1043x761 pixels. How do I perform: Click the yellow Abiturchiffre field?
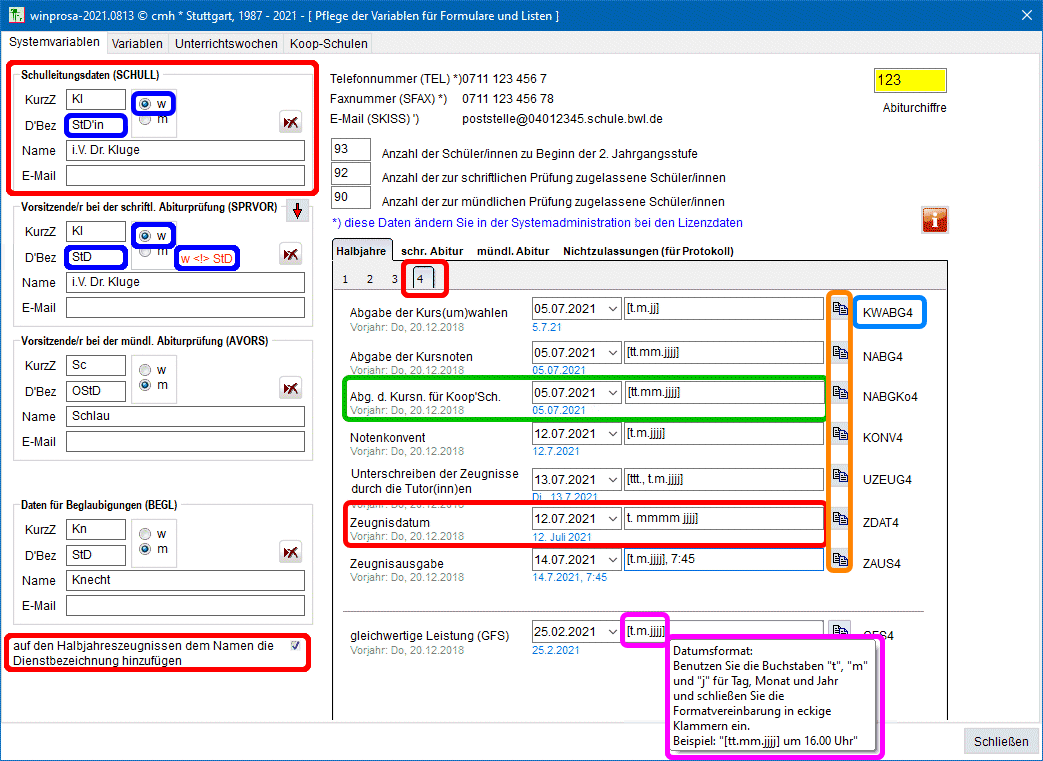910,81
